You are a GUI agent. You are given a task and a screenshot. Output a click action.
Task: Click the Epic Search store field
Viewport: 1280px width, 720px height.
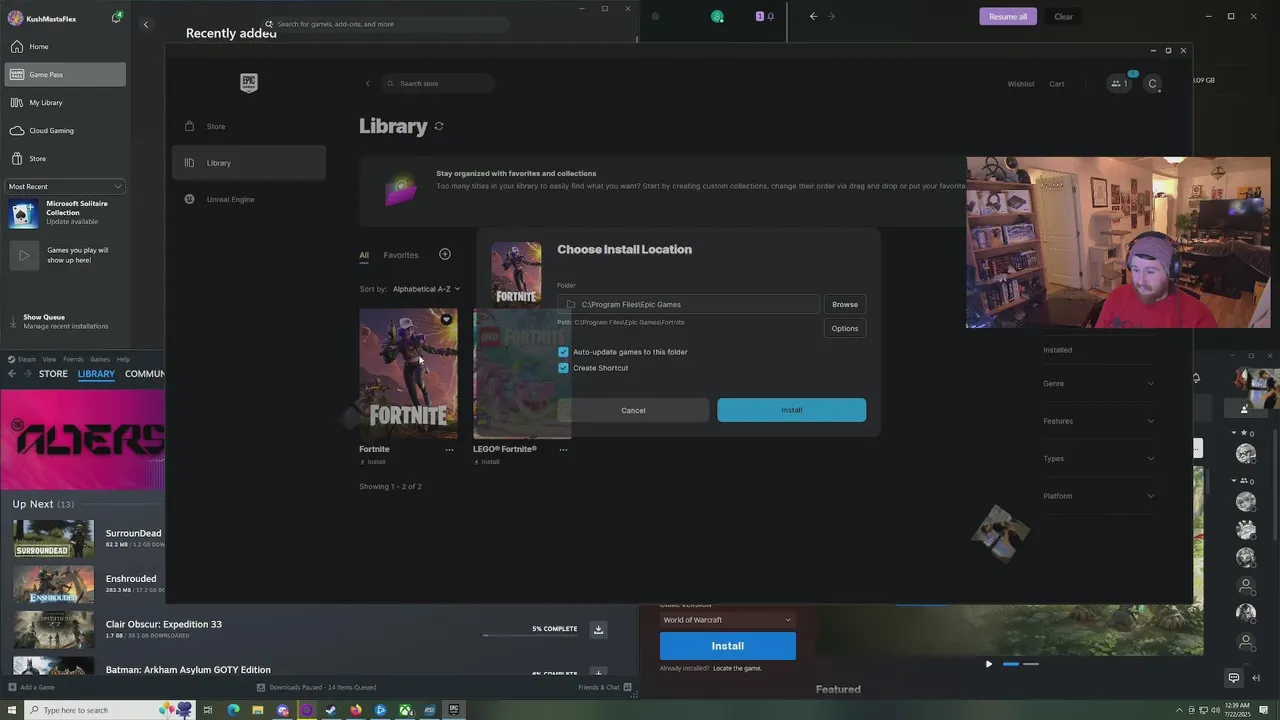[x=438, y=83]
